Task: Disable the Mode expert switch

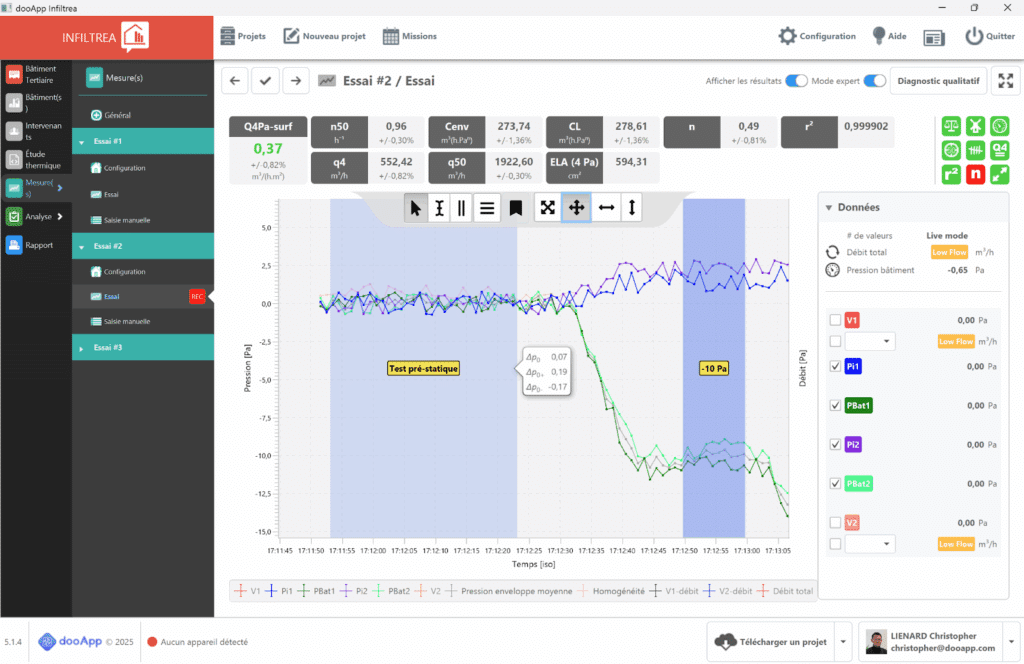Action: tap(875, 81)
